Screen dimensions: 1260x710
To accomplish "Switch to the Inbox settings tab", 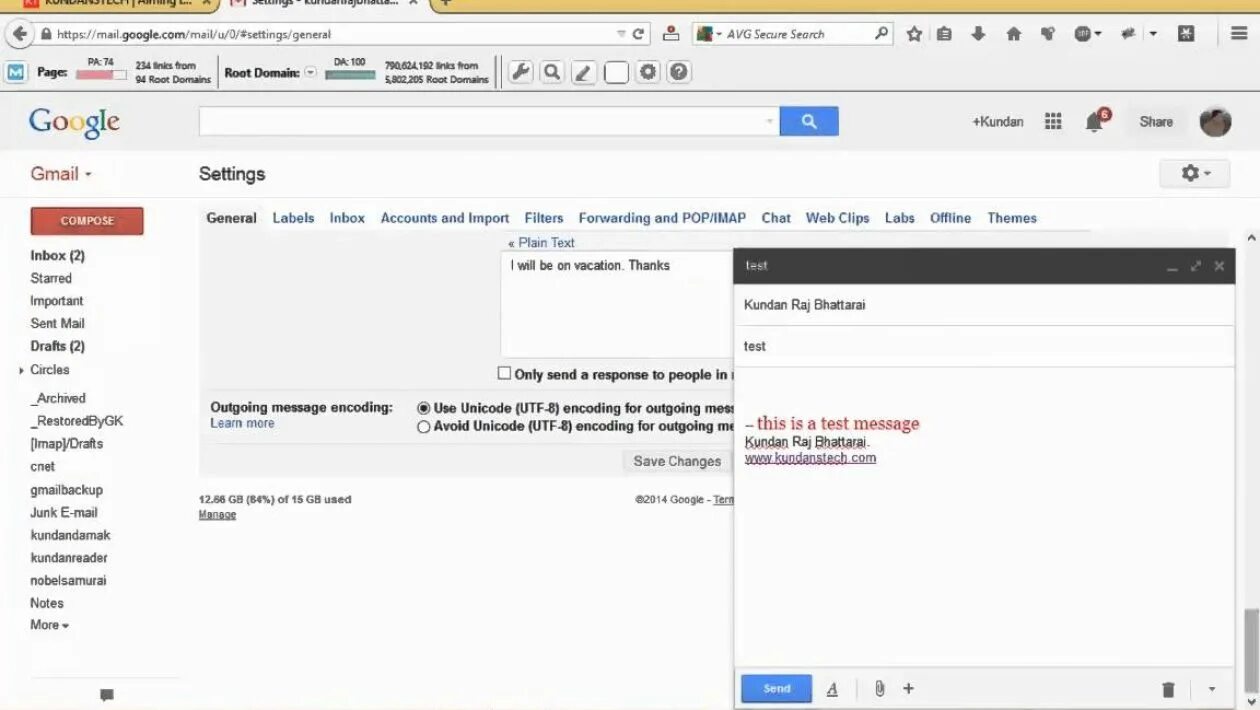I will [347, 218].
